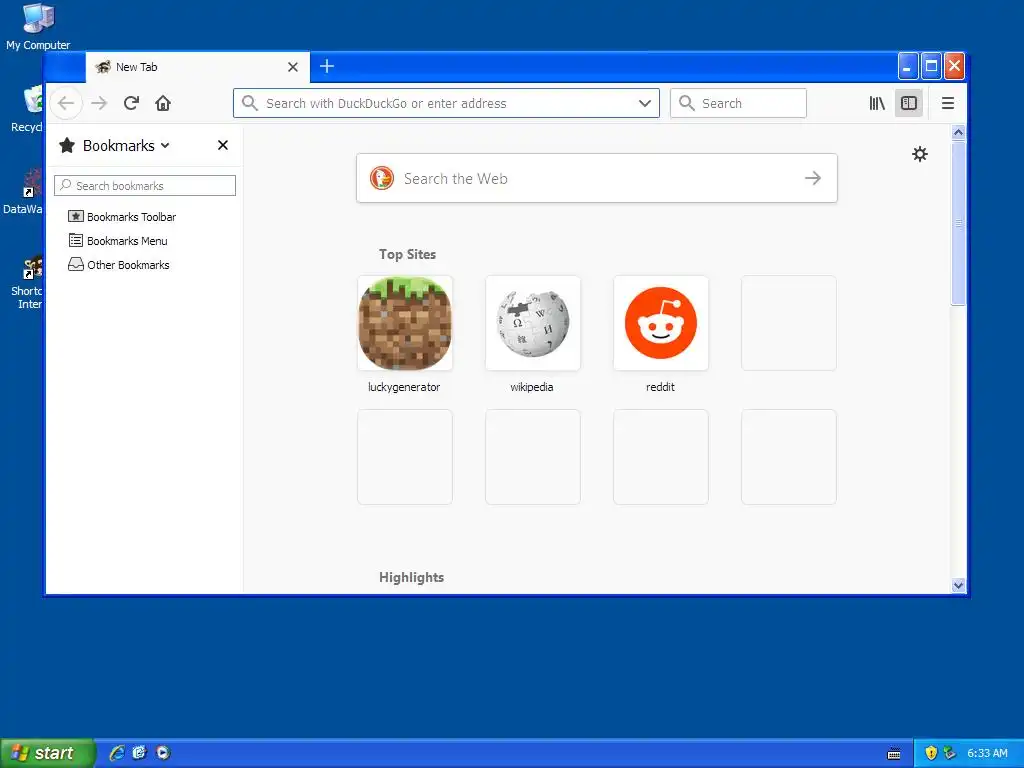Maximize the browser window

(x=931, y=66)
